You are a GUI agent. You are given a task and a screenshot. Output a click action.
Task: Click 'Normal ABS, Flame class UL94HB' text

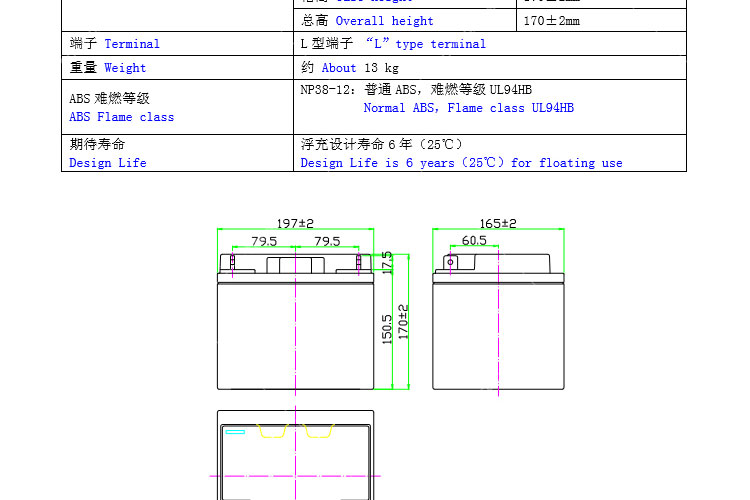(x=468, y=108)
